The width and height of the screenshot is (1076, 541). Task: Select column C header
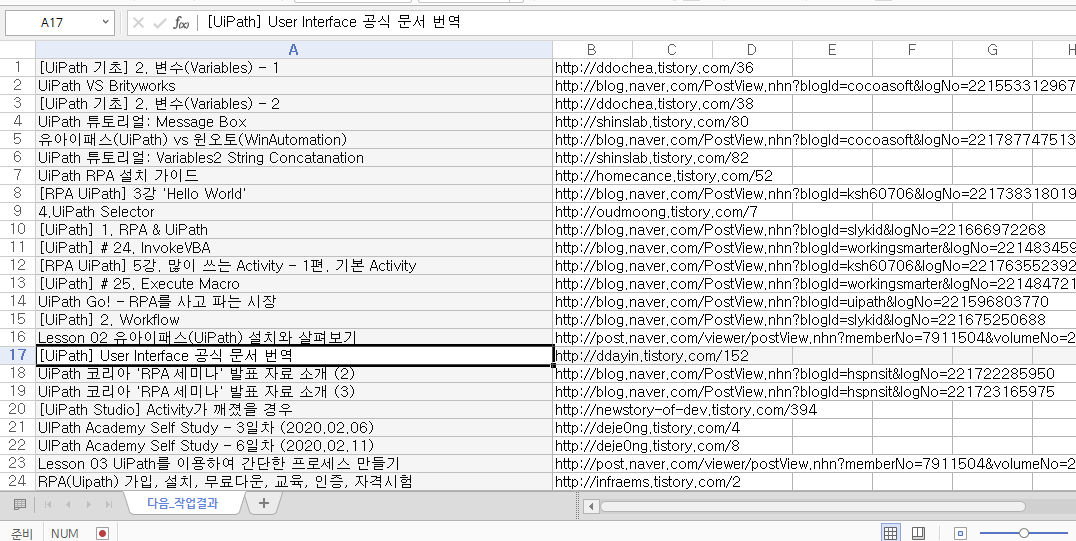pos(672,49)
